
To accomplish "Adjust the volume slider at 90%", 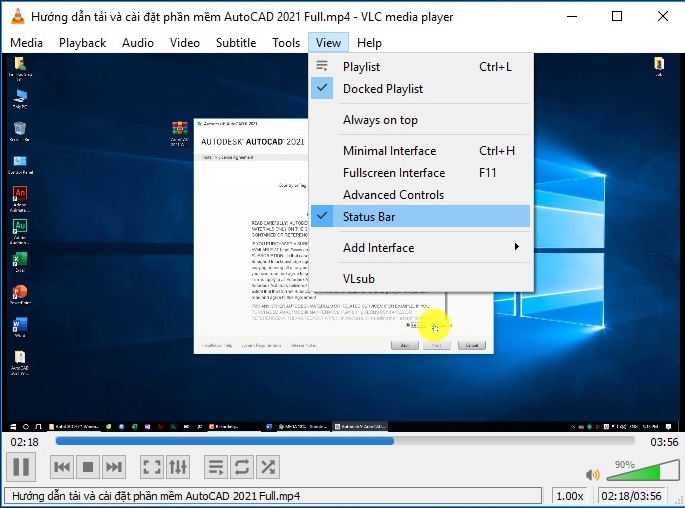I will point(642,470).
